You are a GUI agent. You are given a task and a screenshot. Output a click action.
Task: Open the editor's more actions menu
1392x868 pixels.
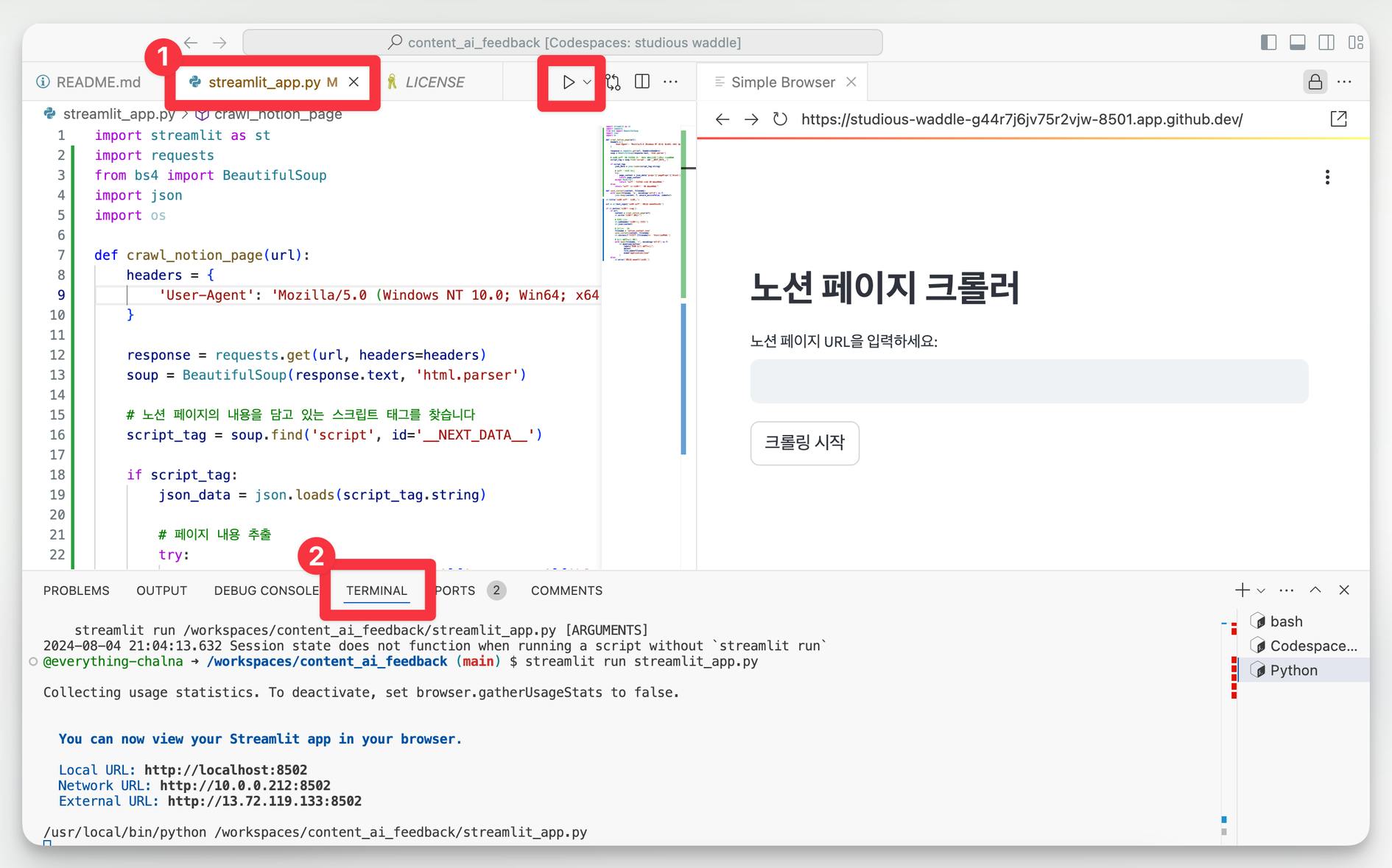670,82
